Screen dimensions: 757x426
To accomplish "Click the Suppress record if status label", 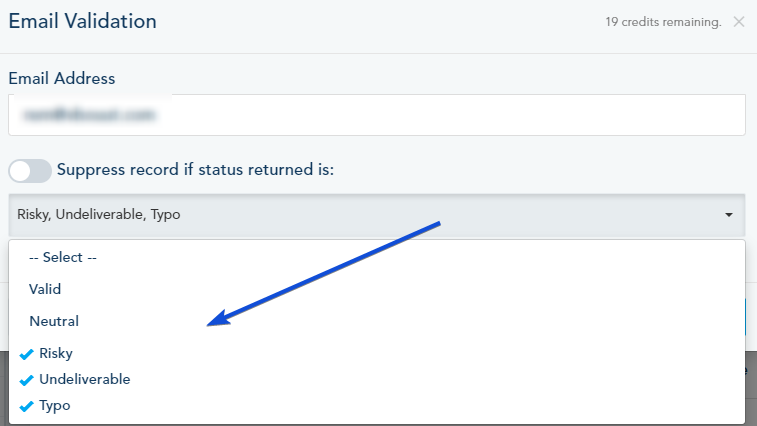I will 195,170.
